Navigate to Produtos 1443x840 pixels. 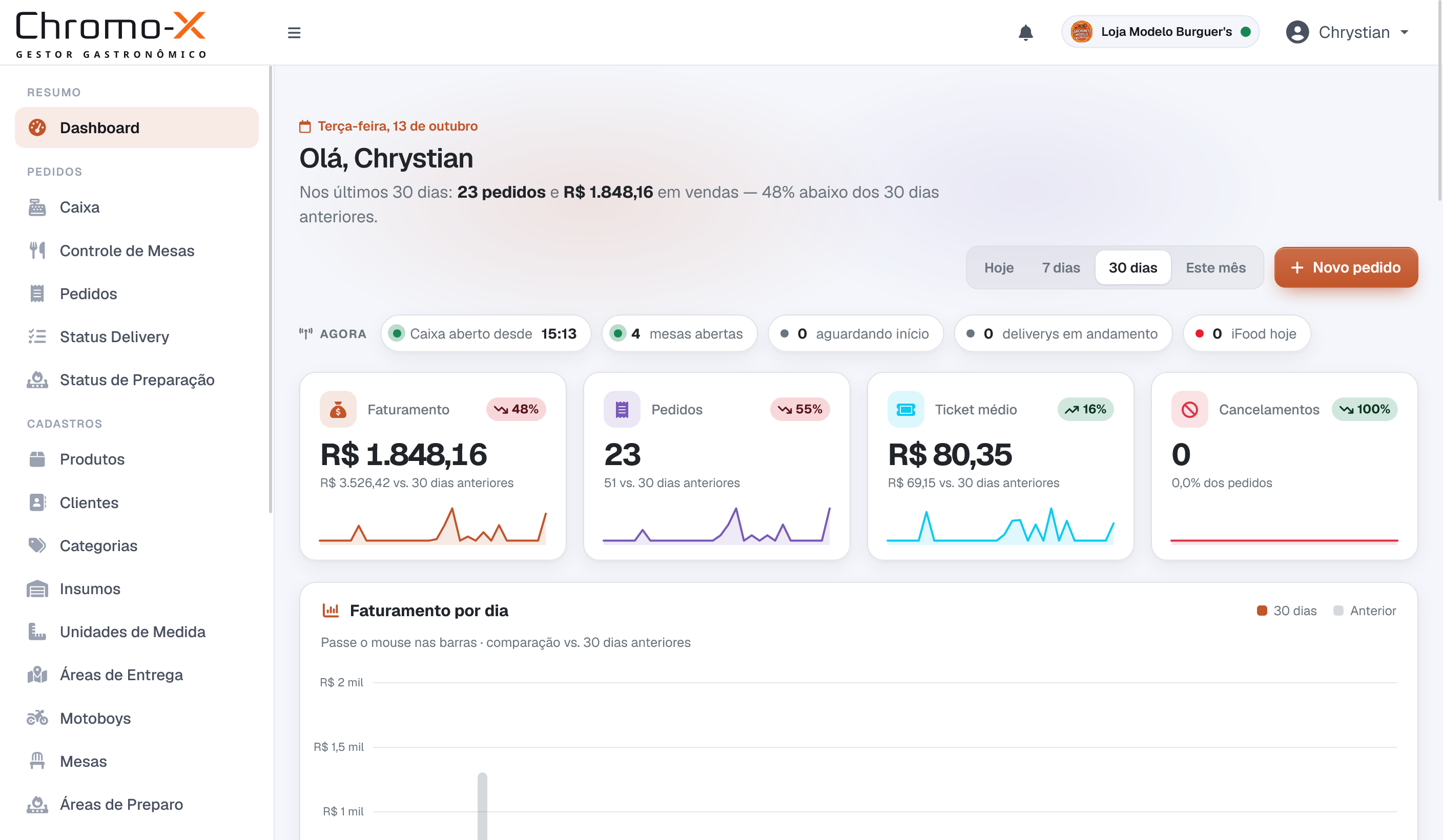click(x=136, y=459)
